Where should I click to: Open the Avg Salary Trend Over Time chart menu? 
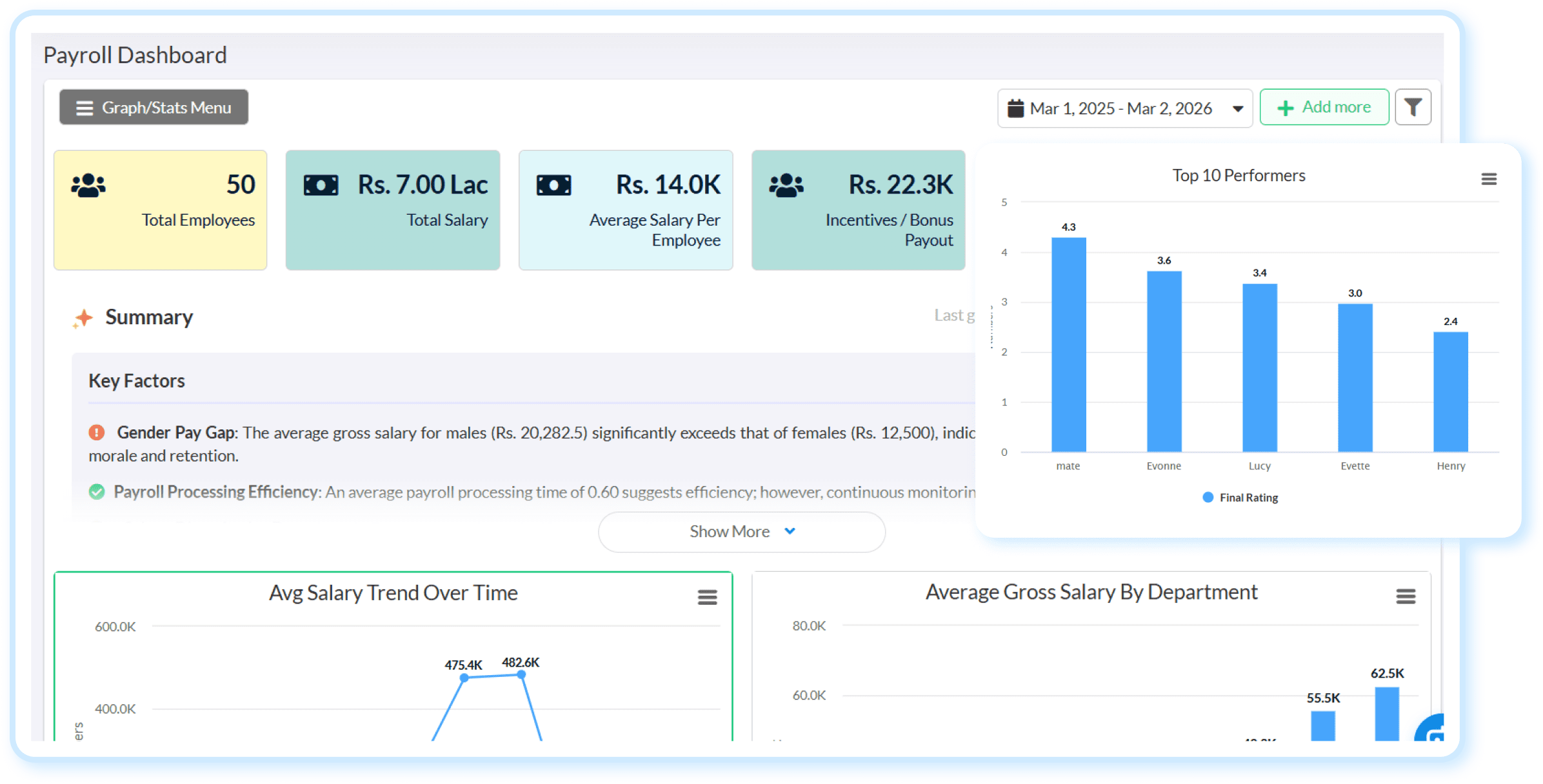(x=707, y=598)
